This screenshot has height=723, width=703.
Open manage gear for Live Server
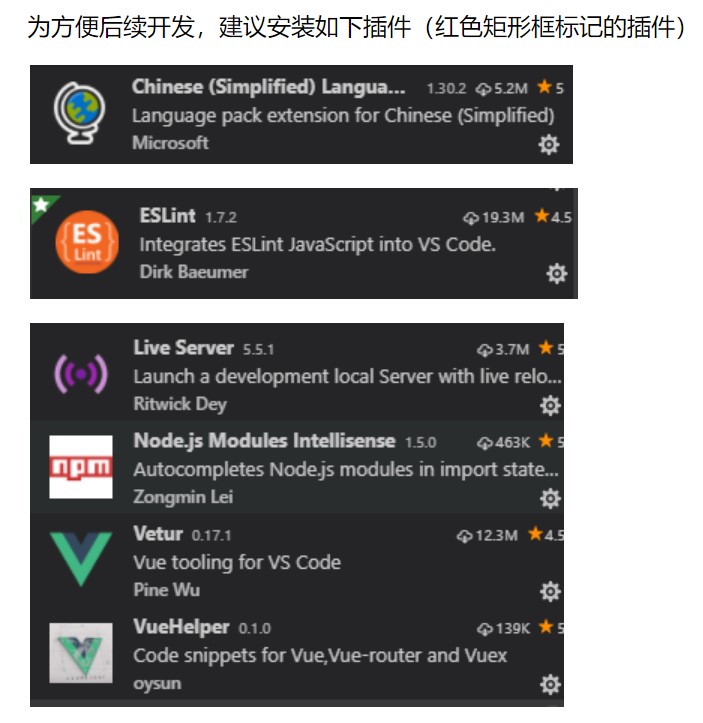pos(550,405)
